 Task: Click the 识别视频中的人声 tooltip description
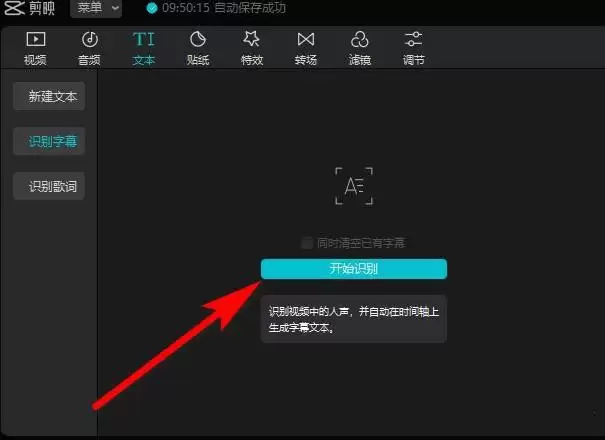click(x=353, y=319)
